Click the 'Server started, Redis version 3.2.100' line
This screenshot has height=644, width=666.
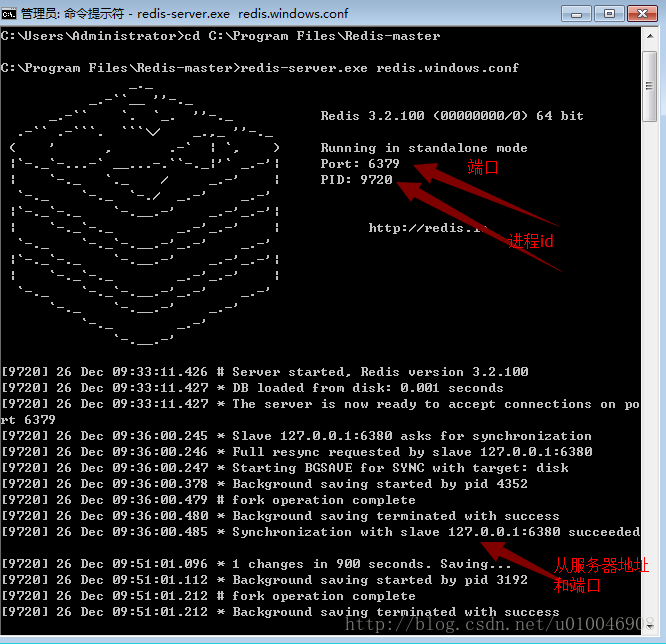click(x=265, y=372)
